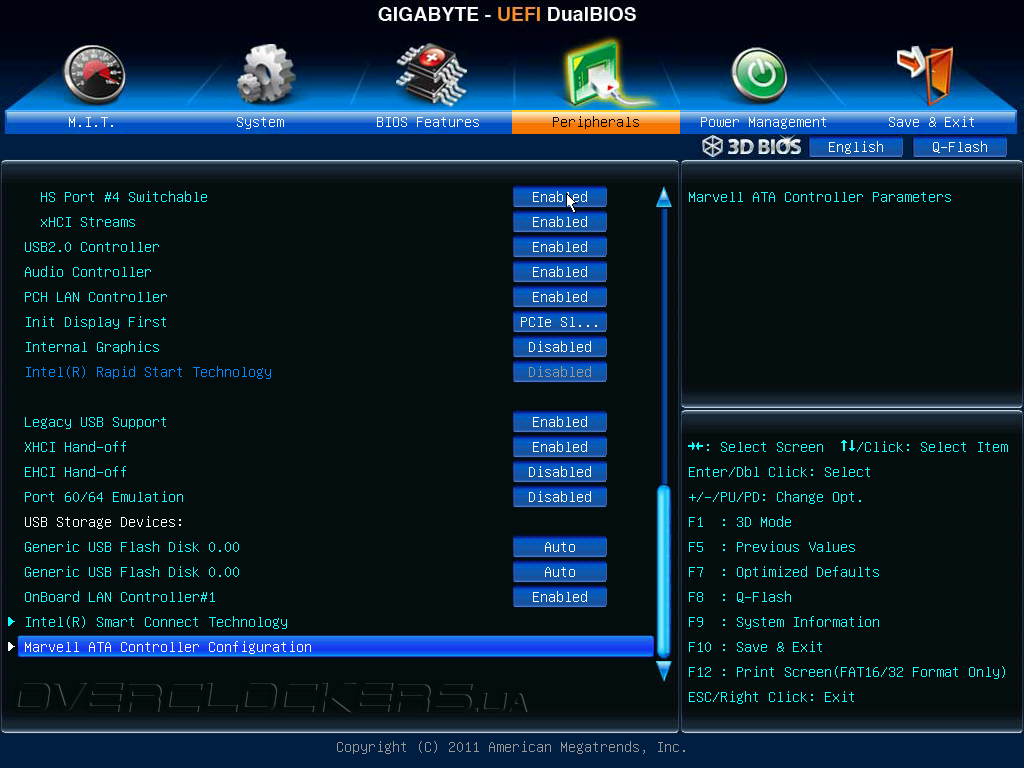Click Intel(R) Rapid Start Technology label
This screenshot has width=1024, height=768.
(148, 372)
